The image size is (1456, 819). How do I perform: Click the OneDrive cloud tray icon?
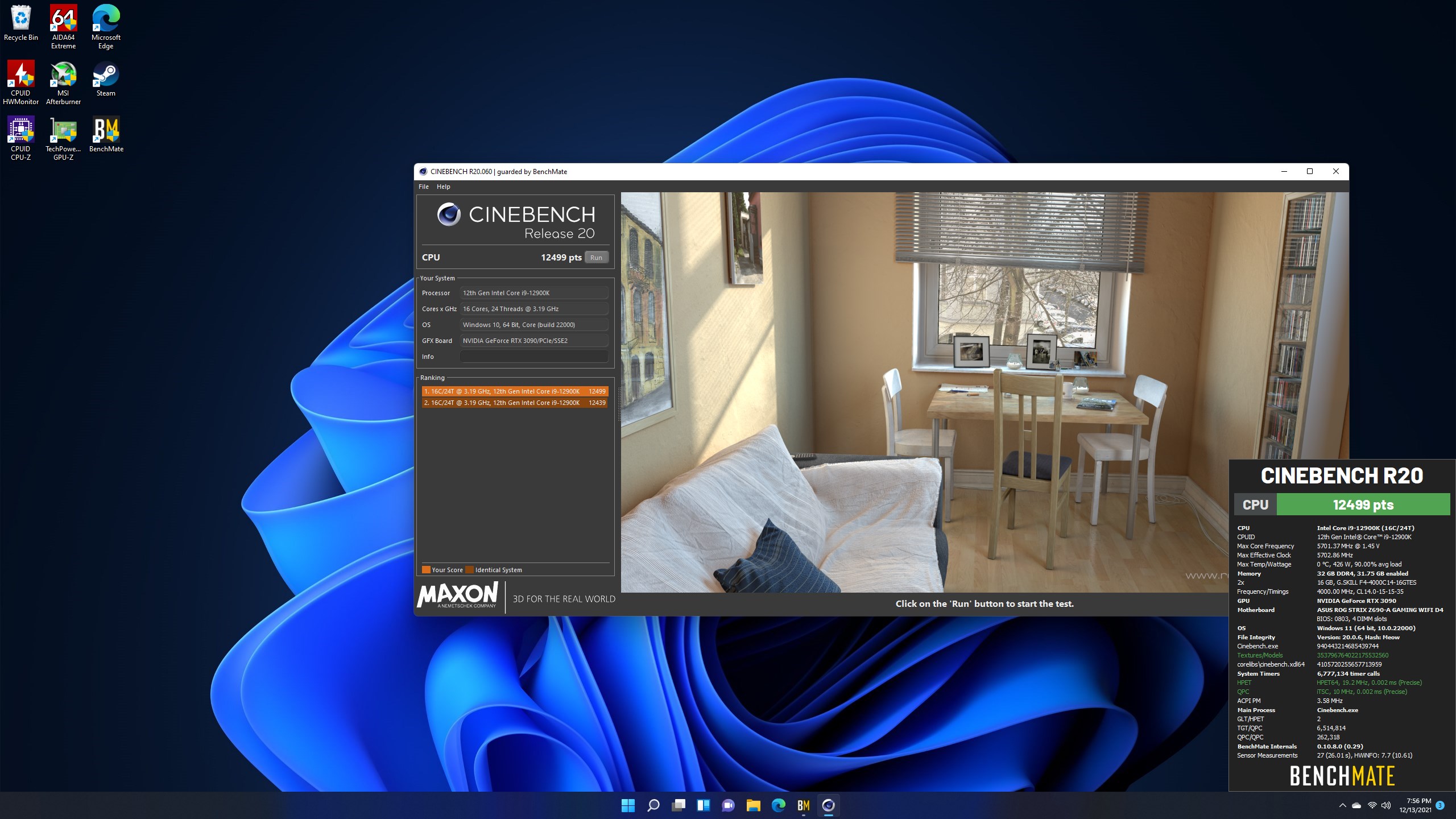[x=1356, y=805]
